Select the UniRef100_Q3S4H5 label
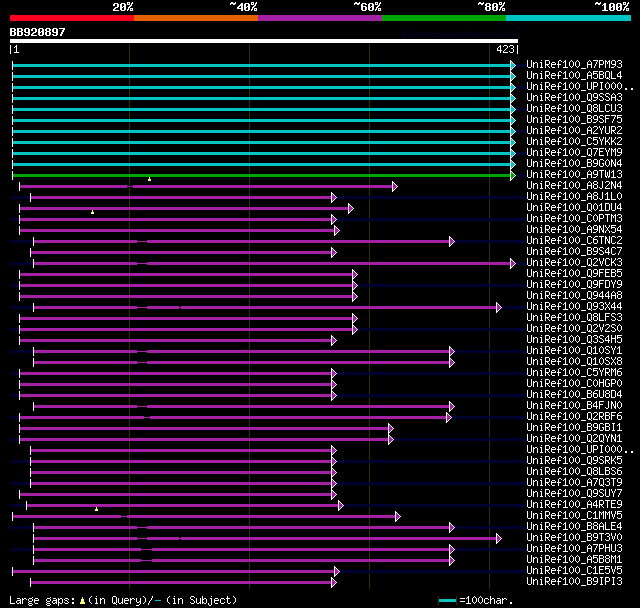Viewport: 640px width, 608px height. pyautogui.click(x=574, y=340)
